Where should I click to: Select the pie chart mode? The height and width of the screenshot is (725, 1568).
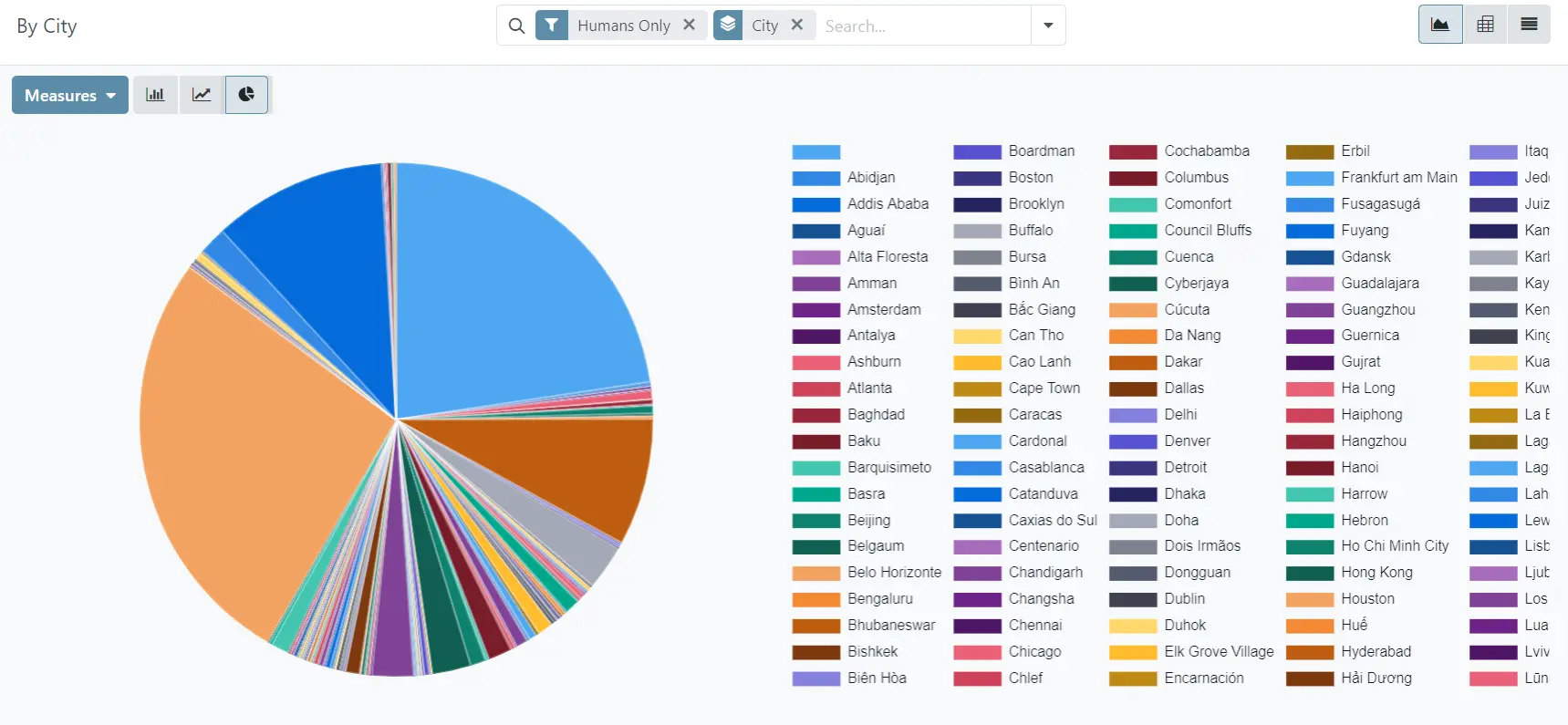(x=246, y=95)
